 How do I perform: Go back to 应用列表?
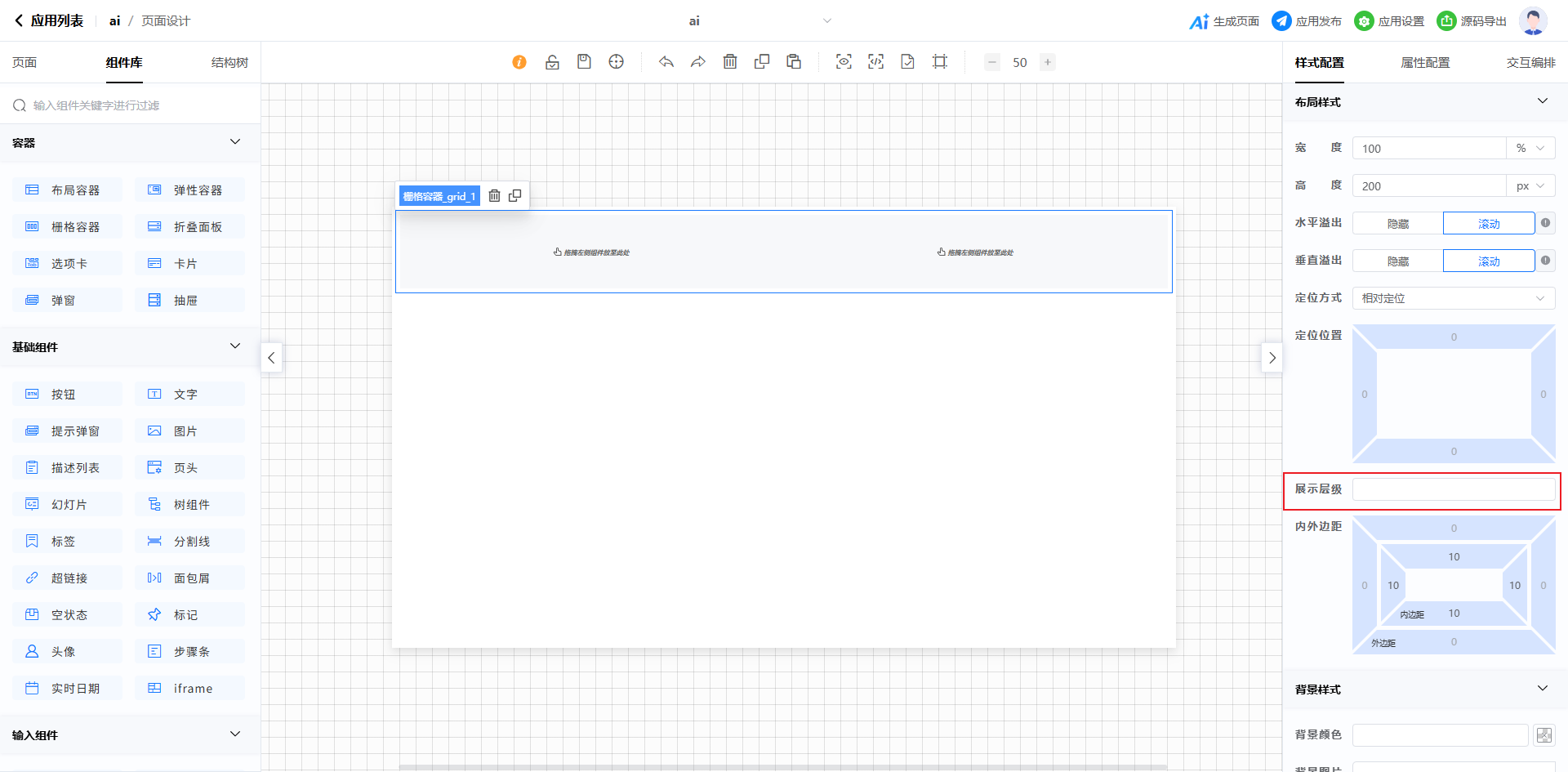(x=49, y=21)
